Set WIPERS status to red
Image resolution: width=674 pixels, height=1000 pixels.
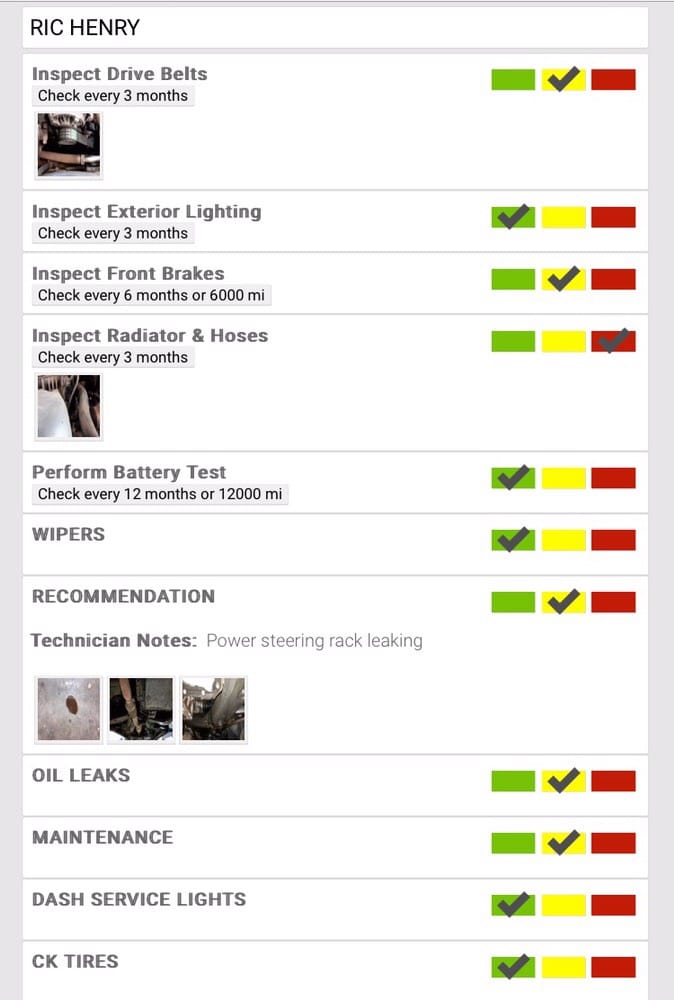coord(613,540)
